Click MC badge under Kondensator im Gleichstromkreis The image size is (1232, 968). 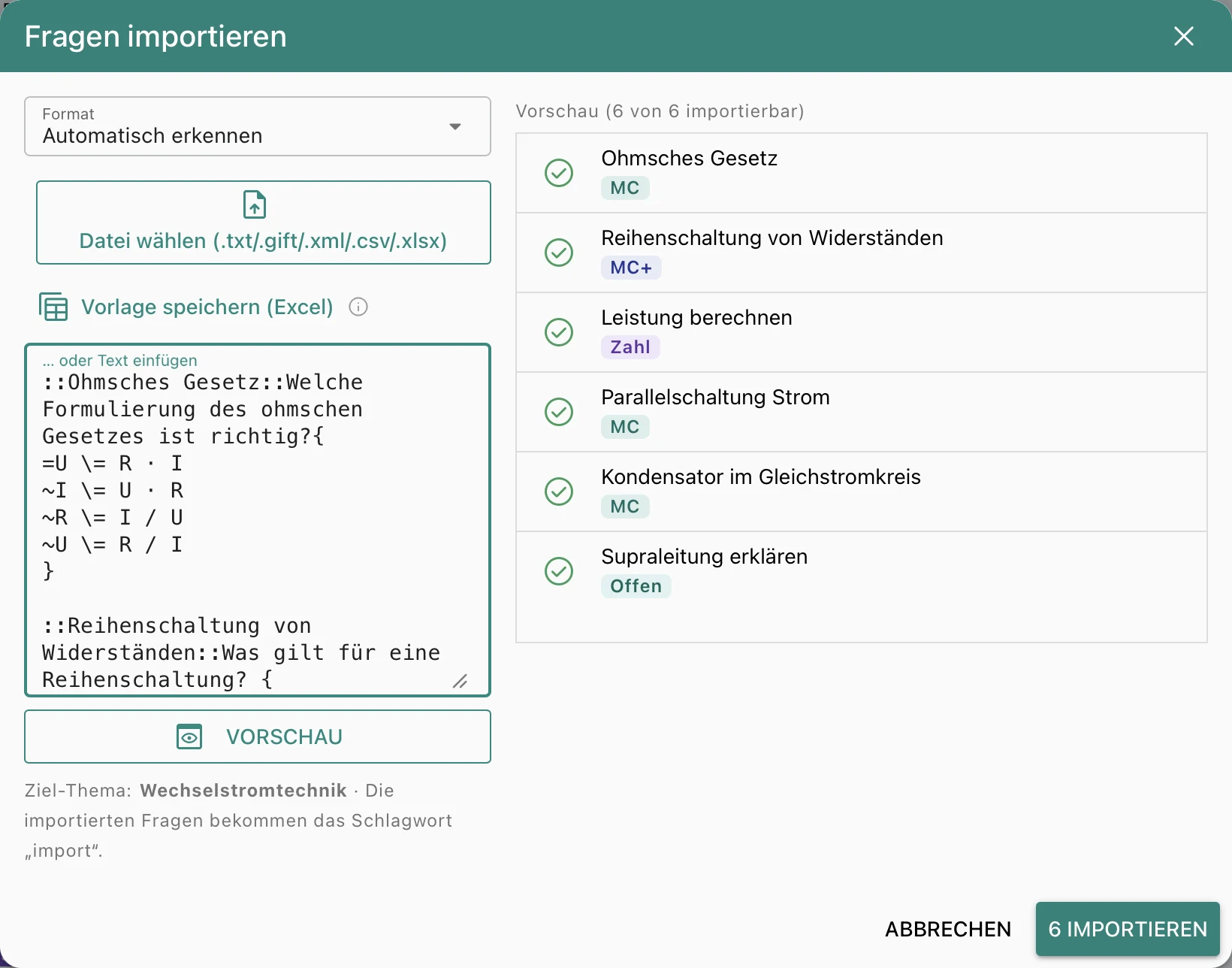tap(625, 507)
